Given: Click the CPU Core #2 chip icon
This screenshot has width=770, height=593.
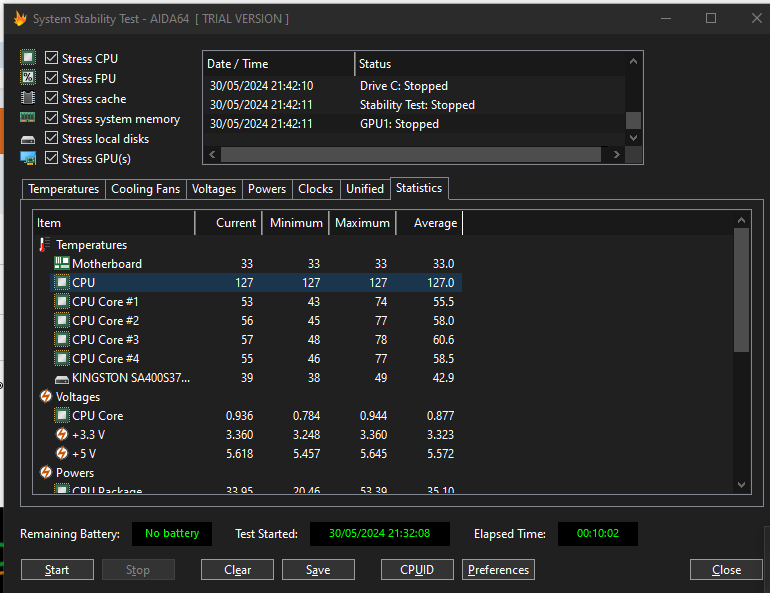Looking at the screenshot, I should click(62, 321).
